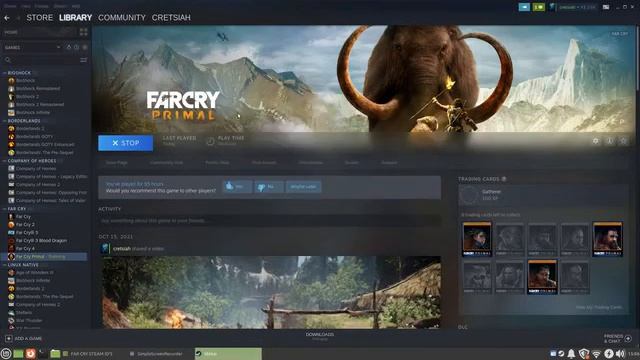Select BioShock Remastered in the library list

38,88
